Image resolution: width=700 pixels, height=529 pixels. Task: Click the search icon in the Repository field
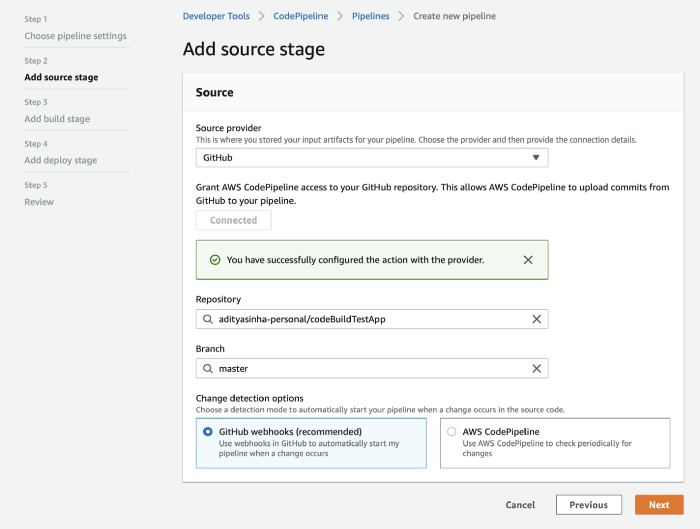pos(208,319)
